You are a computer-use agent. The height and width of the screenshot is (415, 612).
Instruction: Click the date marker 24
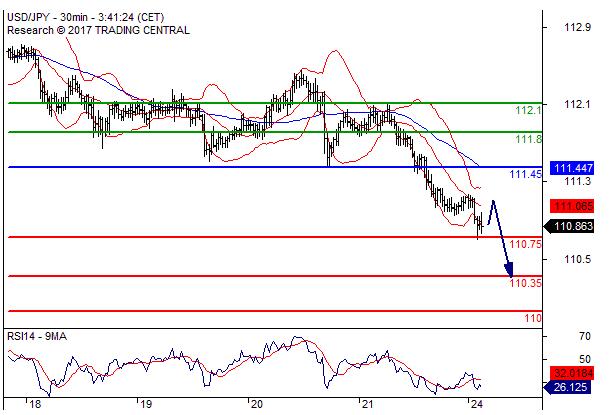click(x=477, y=404)
